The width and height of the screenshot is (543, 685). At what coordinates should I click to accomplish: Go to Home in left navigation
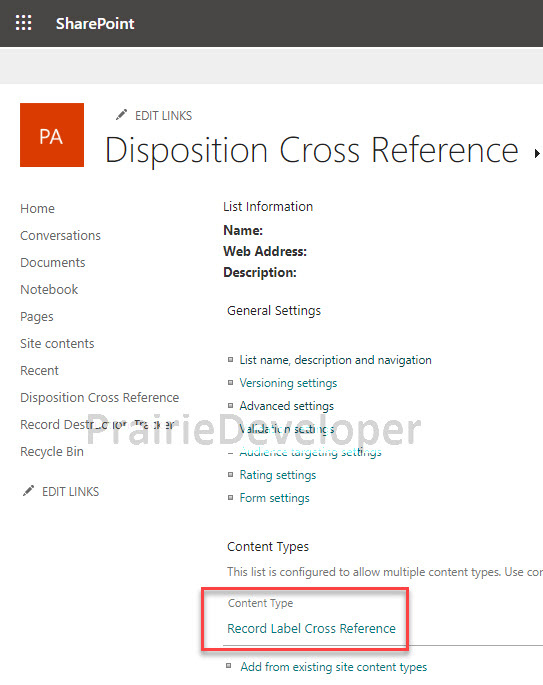(38, 209)
